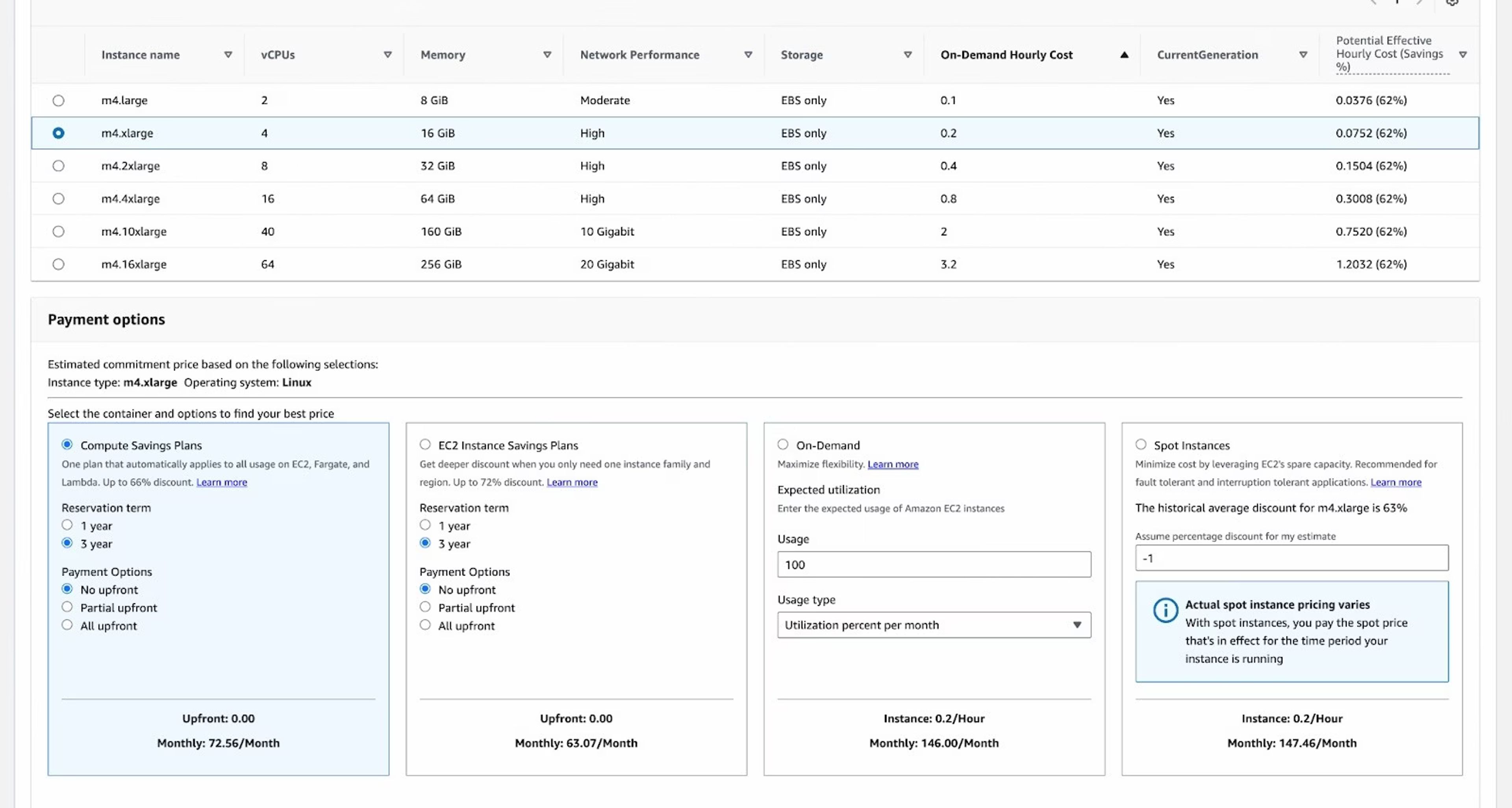Select All upfront under Compute Savings Plans
This screenshot has height=808, width=1512.
[x=67, y=625]
